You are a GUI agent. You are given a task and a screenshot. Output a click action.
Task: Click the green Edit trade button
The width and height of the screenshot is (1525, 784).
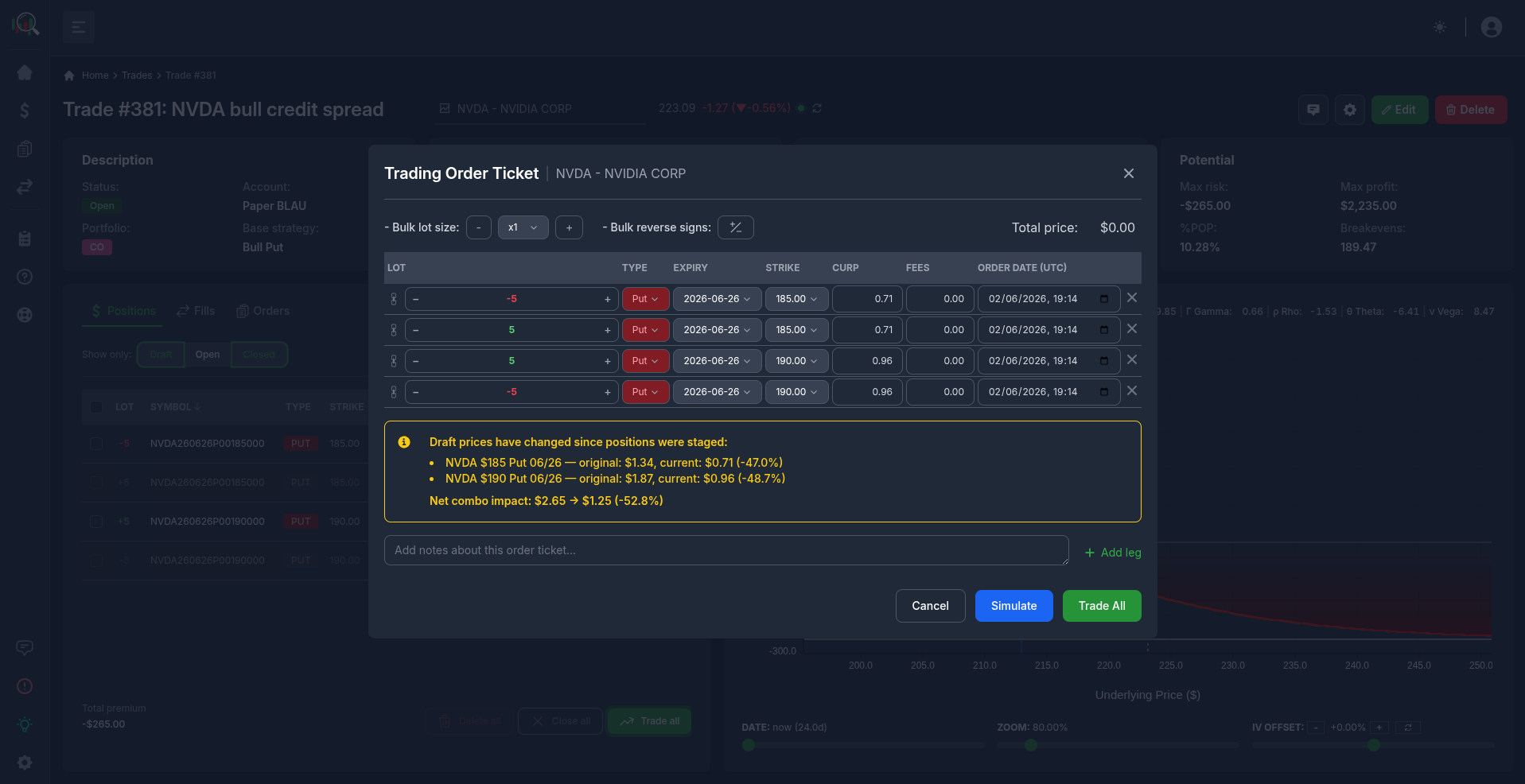click(1399, 110)
